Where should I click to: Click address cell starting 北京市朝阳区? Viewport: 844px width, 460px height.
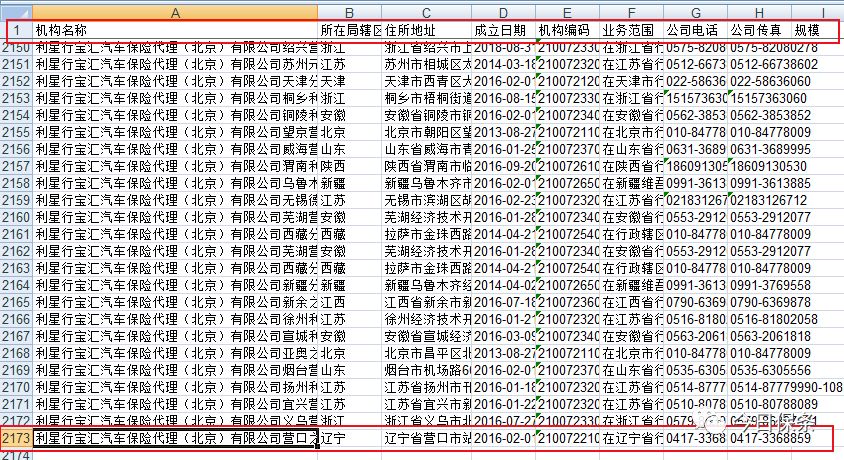click(426, 132)
